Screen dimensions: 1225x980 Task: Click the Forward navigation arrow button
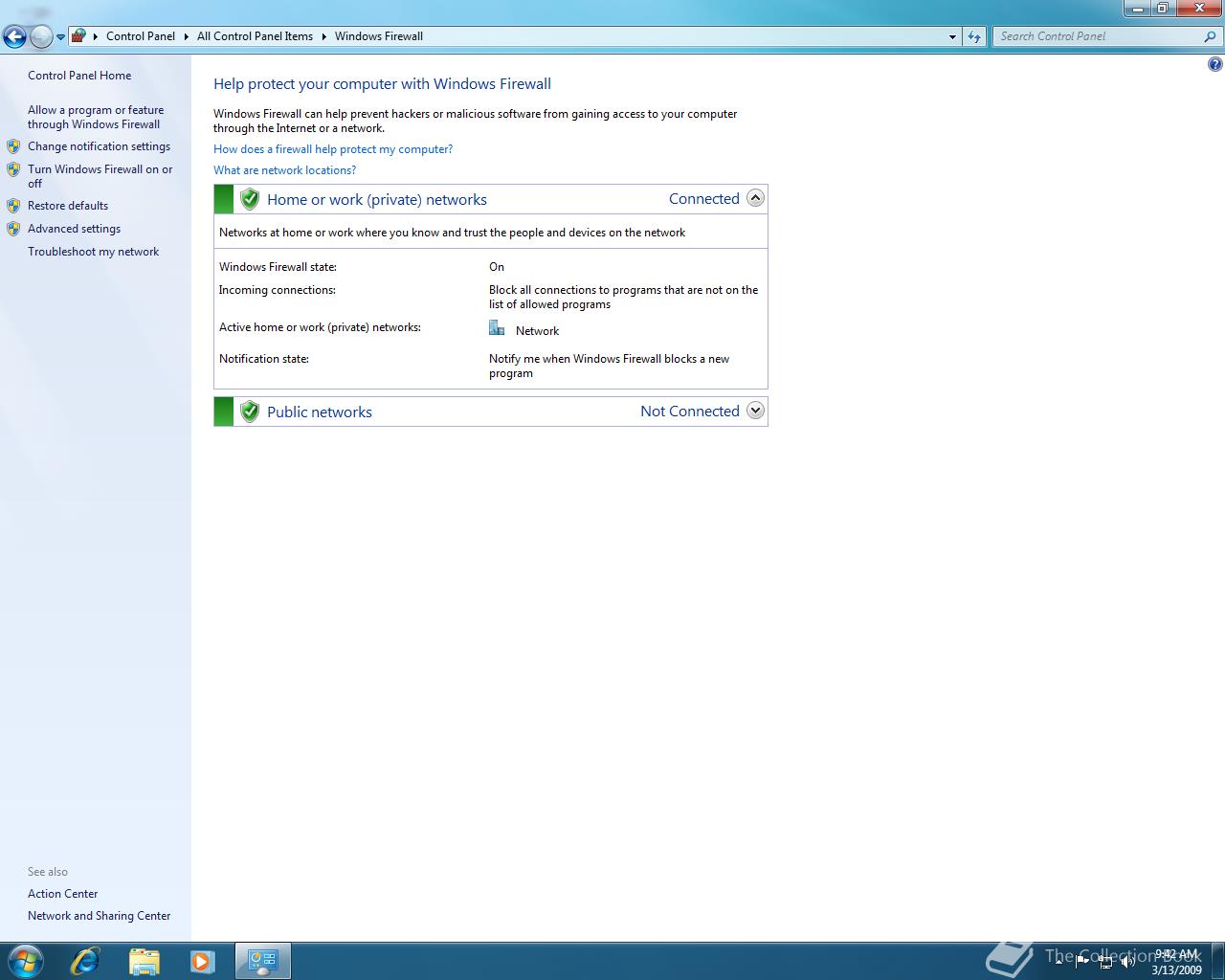click(x=41, y=36)
